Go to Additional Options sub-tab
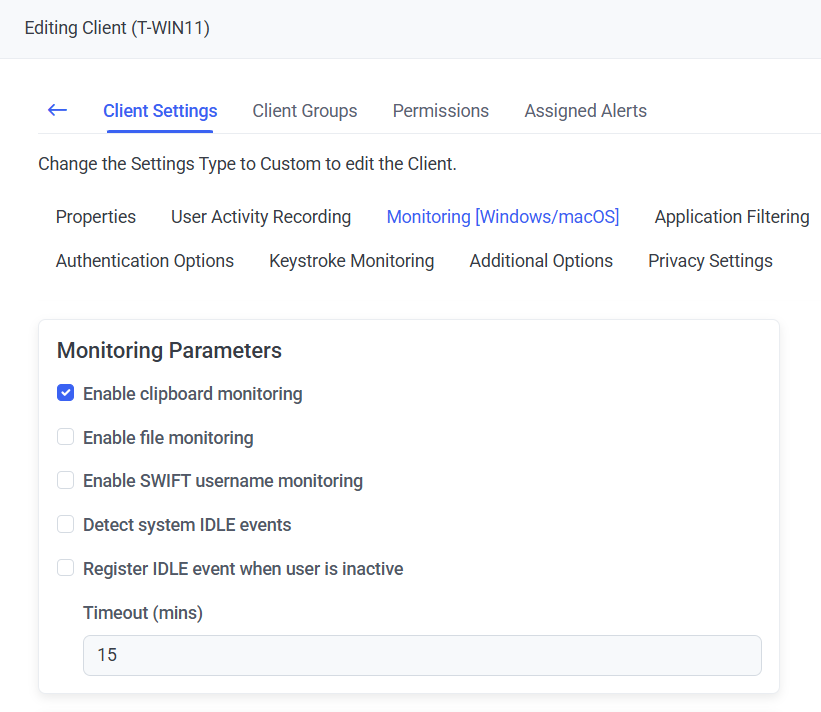 point(541,261)
